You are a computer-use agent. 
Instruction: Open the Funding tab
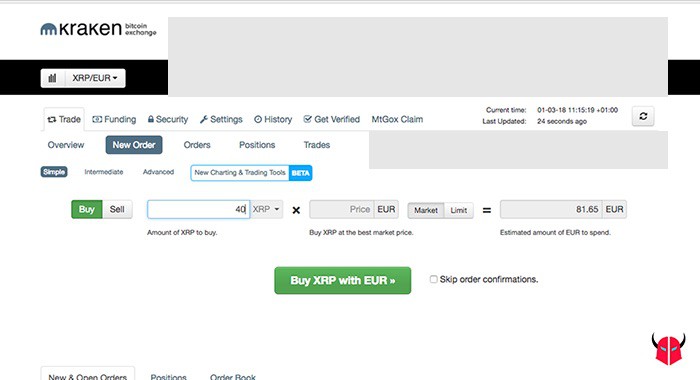(114, 119)
